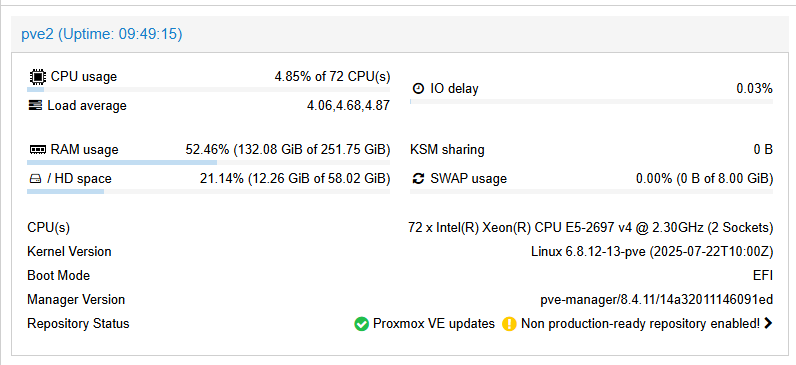Click the yellow repository warning icon
Screen dimensions: 796x365
click(509, 323)
